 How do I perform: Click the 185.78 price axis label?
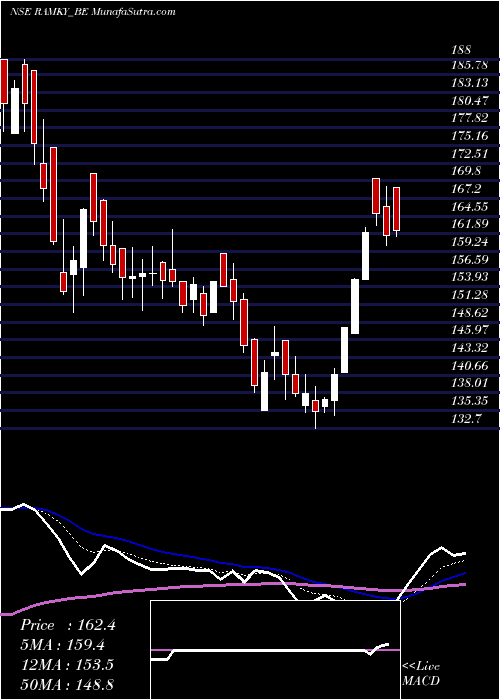pyautogui.click(x=470, y=66)
